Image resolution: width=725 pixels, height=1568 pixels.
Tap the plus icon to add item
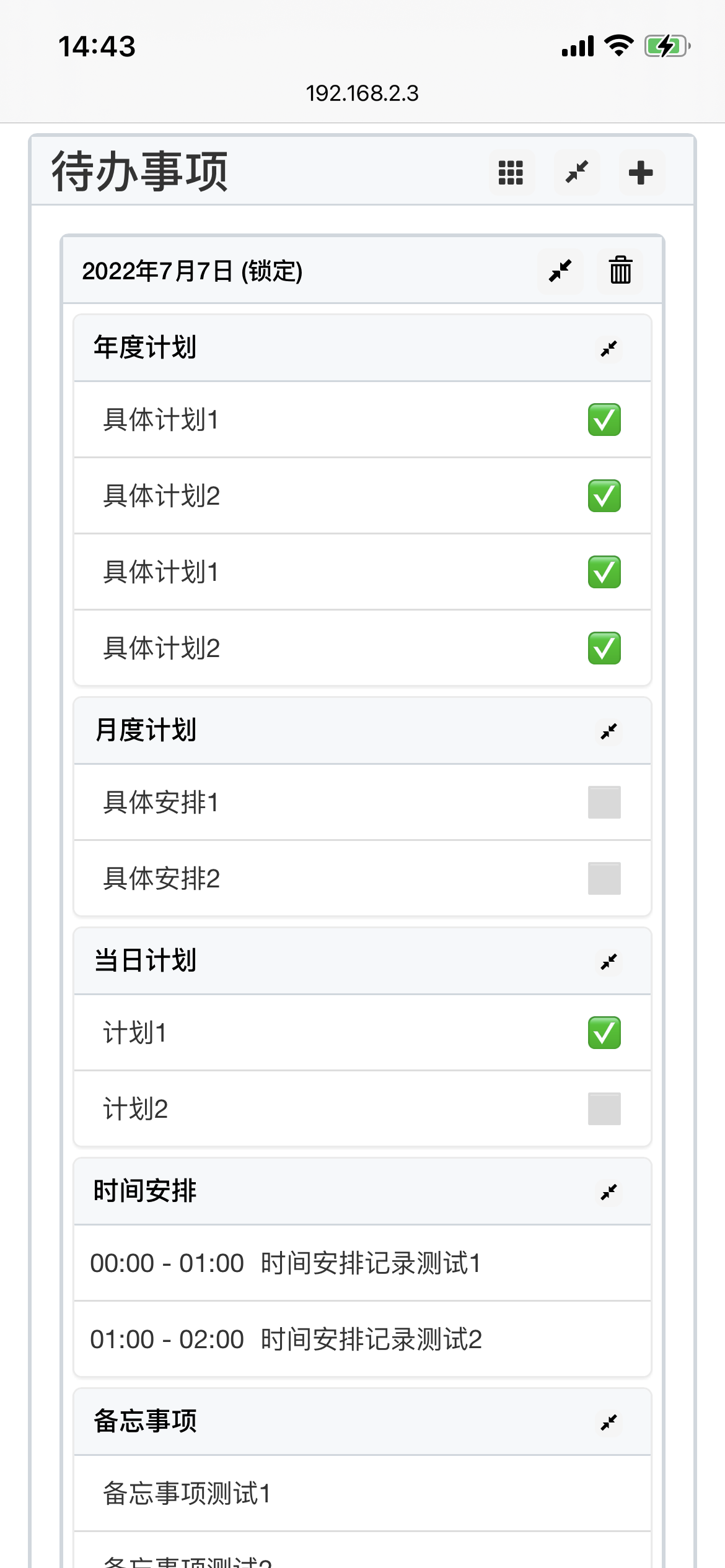(641, 173)
